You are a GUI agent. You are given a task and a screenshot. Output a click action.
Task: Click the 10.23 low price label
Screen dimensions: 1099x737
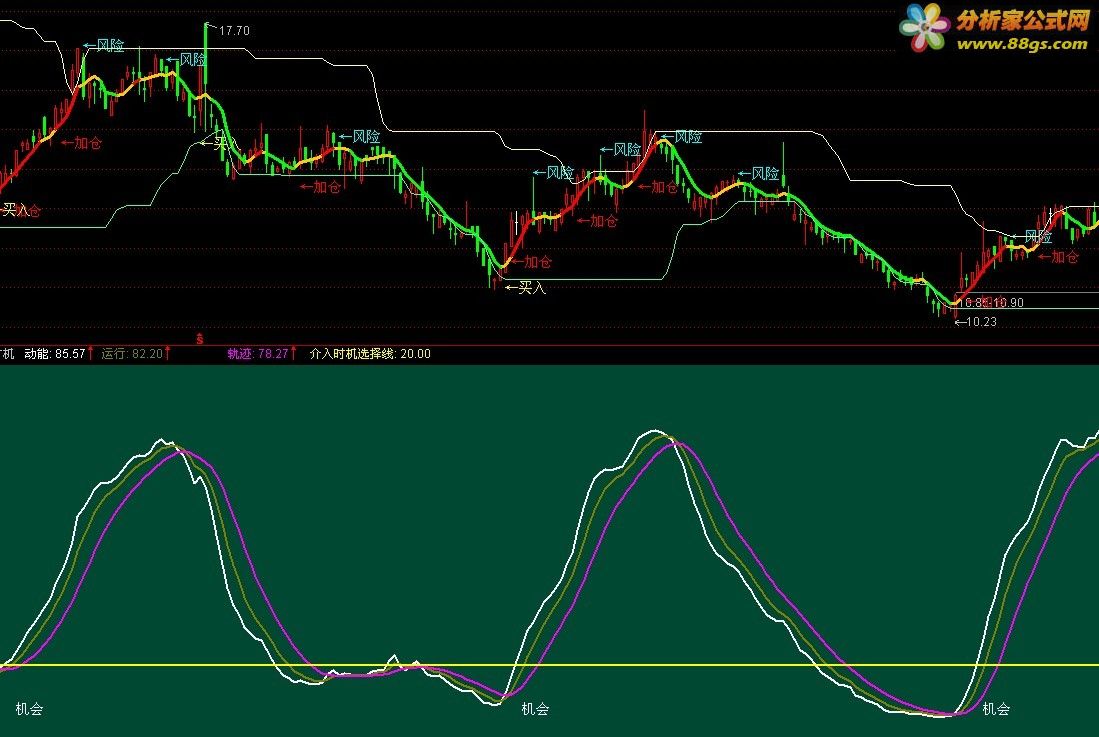tap(981, 322)
